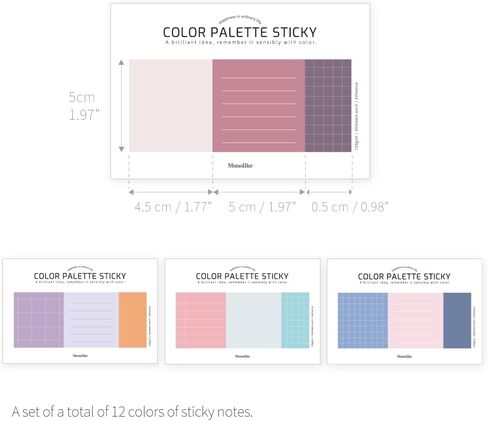The height and width of the screenshot is (421, 488).
Task: Click the 0.5 cm / 0.98" width label
Action: tap(350, 207)
